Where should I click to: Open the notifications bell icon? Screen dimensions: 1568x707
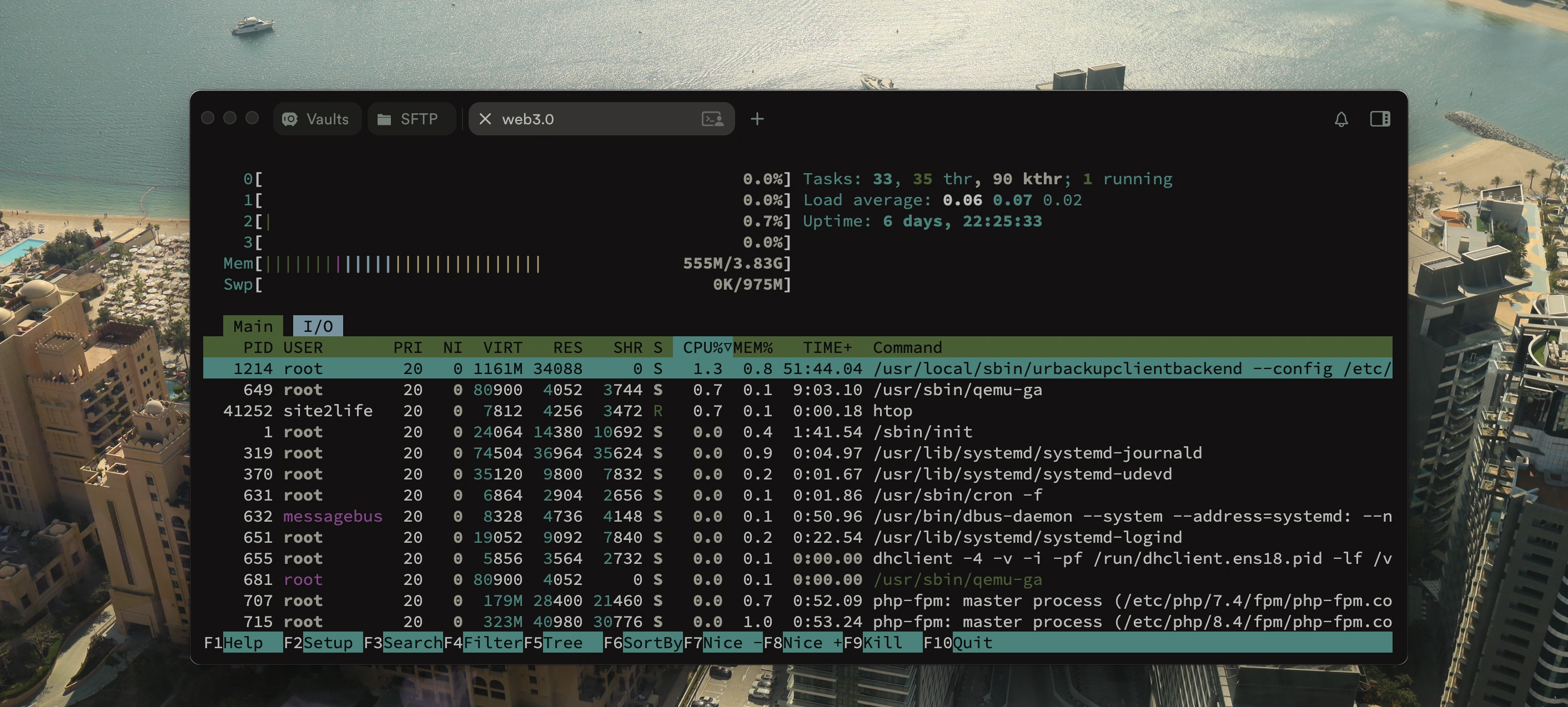pos(1341,119)
